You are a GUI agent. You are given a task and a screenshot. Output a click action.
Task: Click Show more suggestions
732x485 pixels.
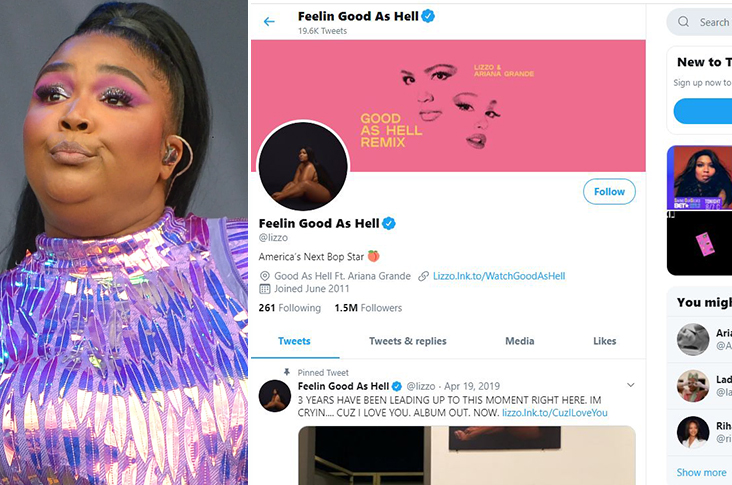tap(702, 472)
